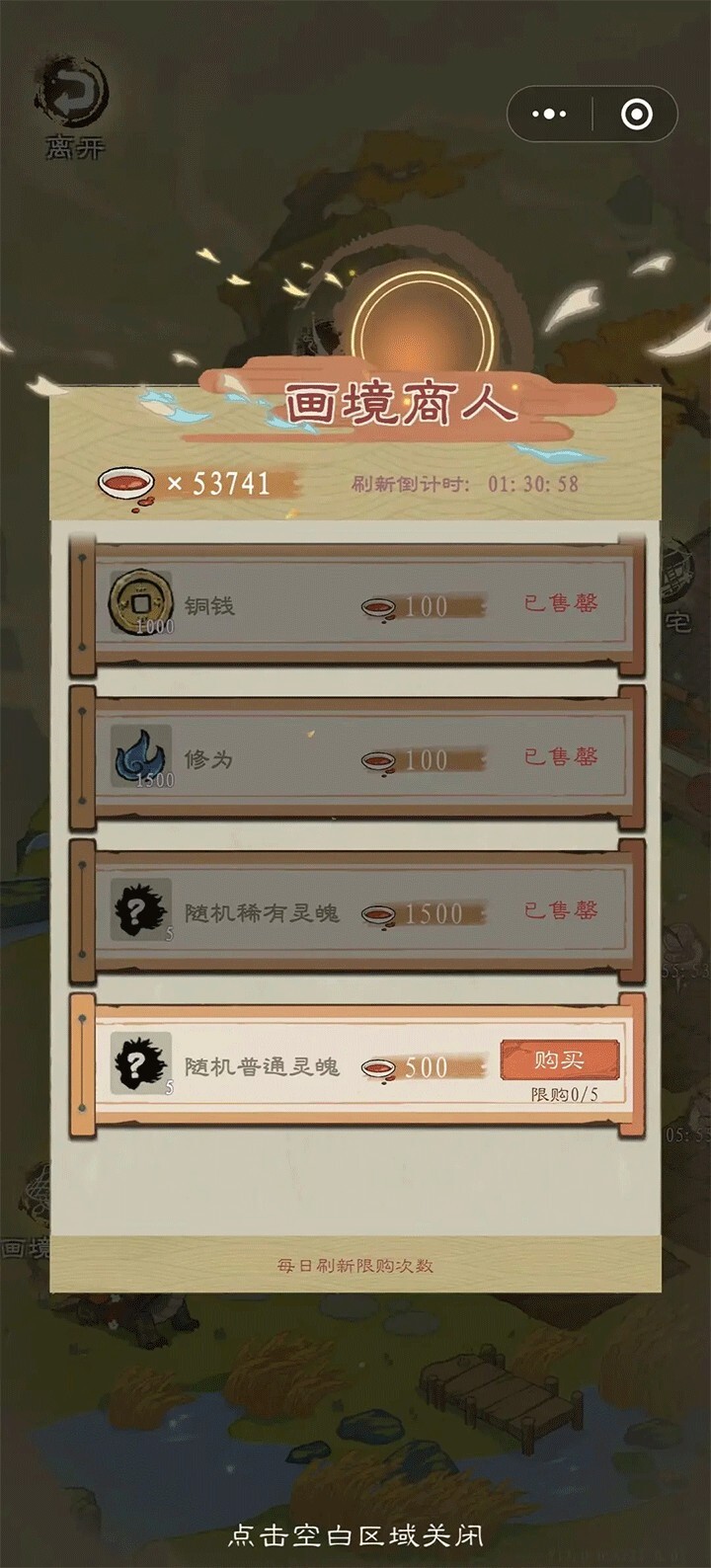Open the mini-program three-dots menu

pos(549,115)
